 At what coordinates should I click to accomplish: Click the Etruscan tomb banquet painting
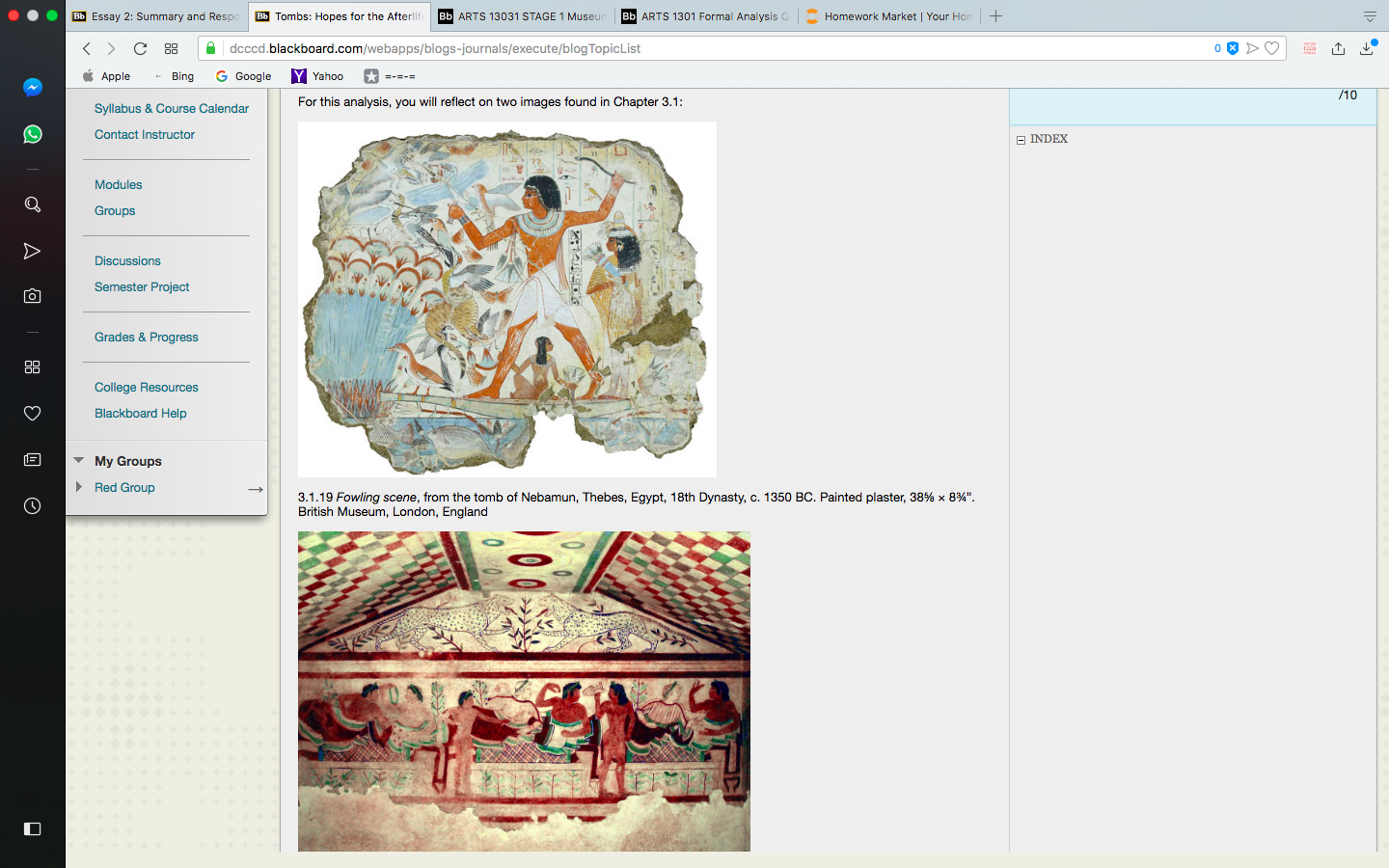(x=524, y=691)
